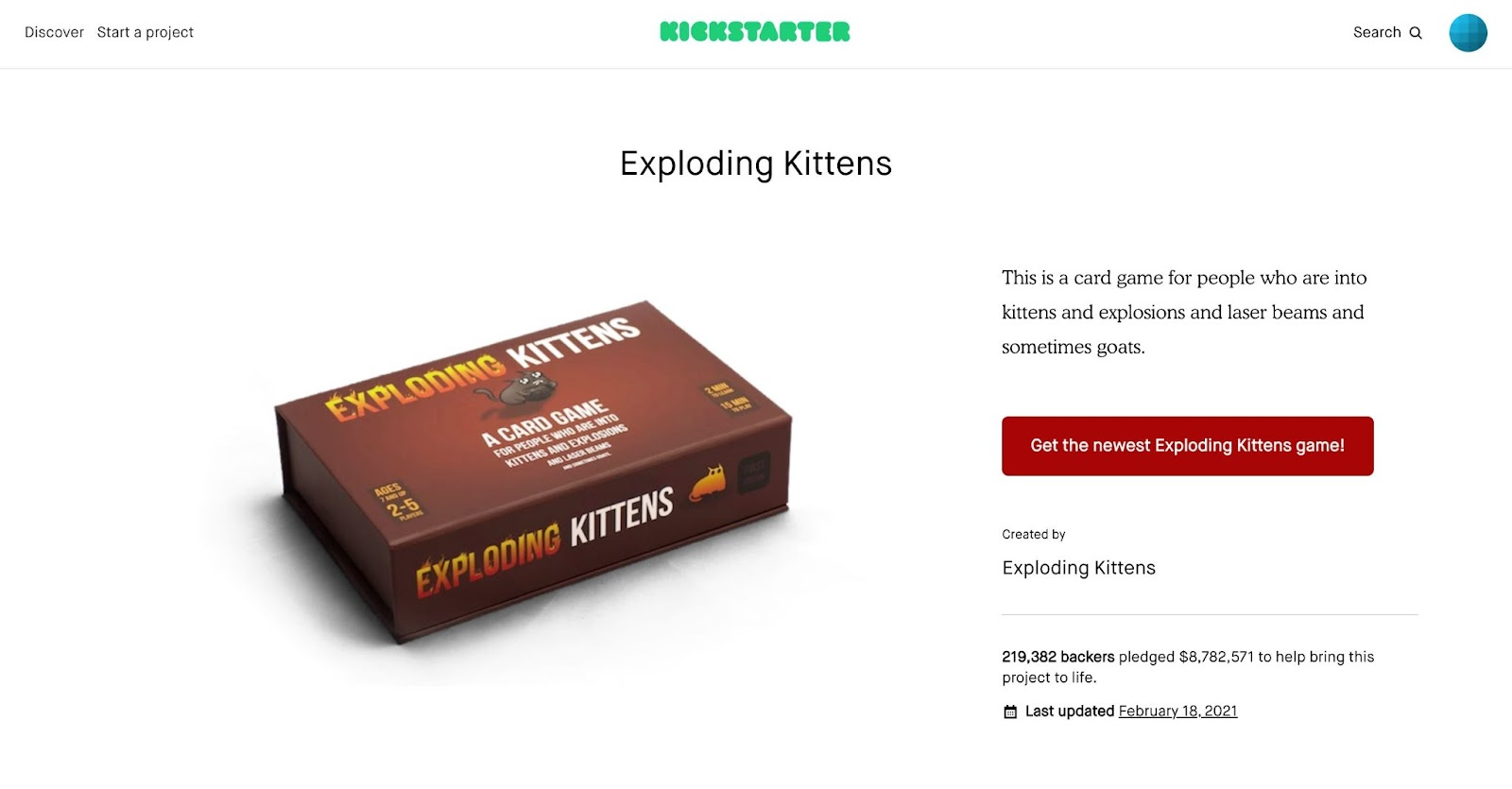This screenshot has height=789, width=1512.
Task: Open the Discover menu item
Action: 54,32
